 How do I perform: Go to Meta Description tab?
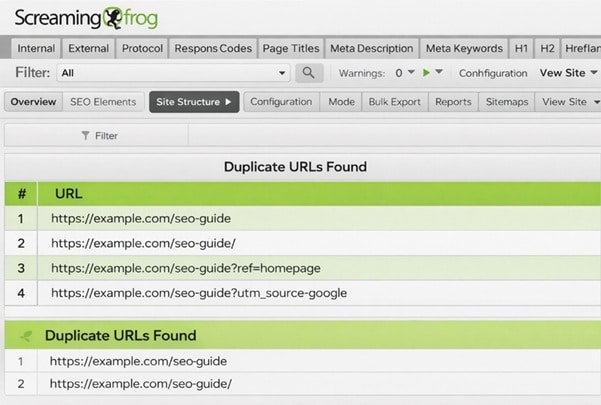pos(372,49)
